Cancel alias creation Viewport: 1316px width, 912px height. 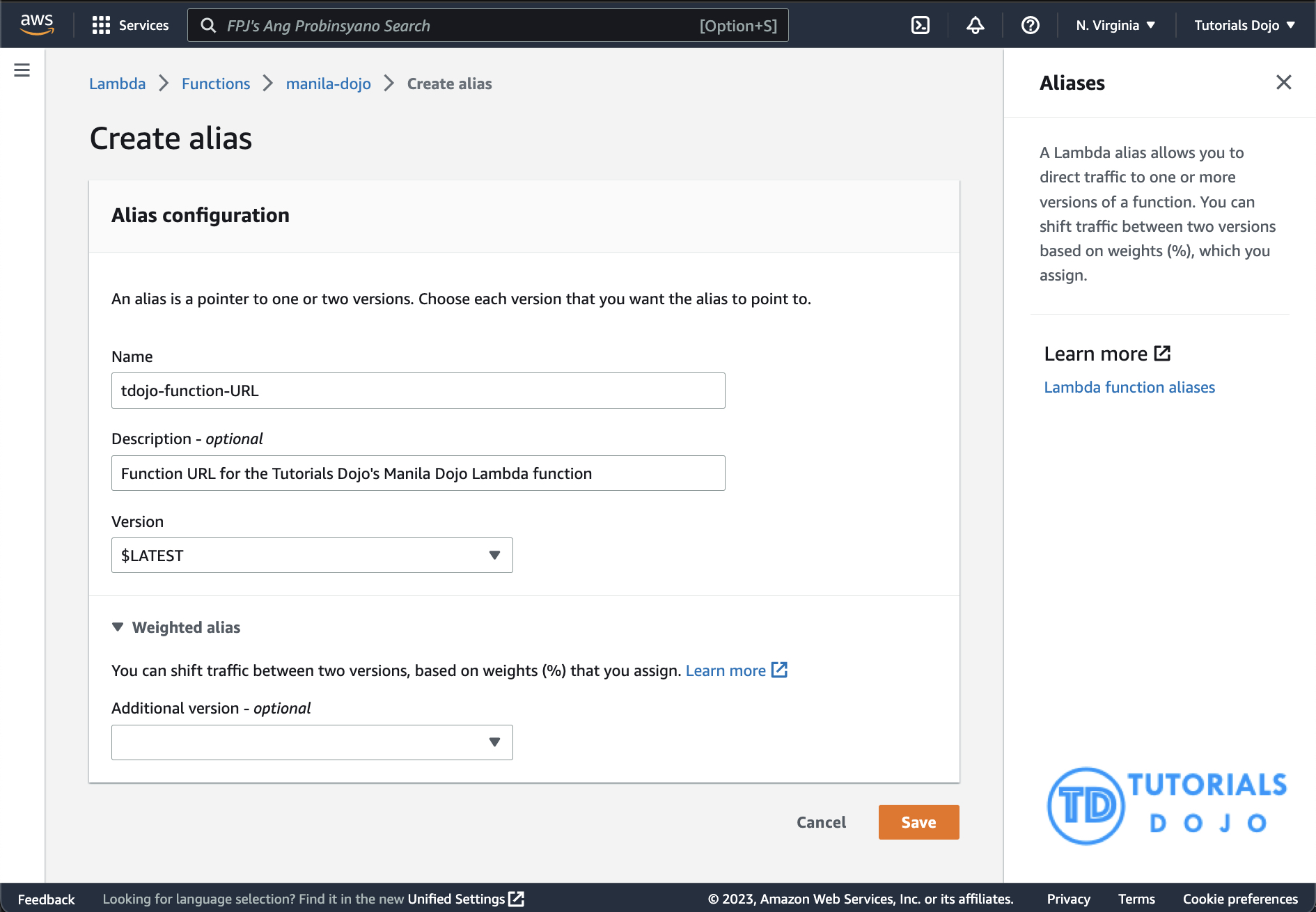point(821,822)
